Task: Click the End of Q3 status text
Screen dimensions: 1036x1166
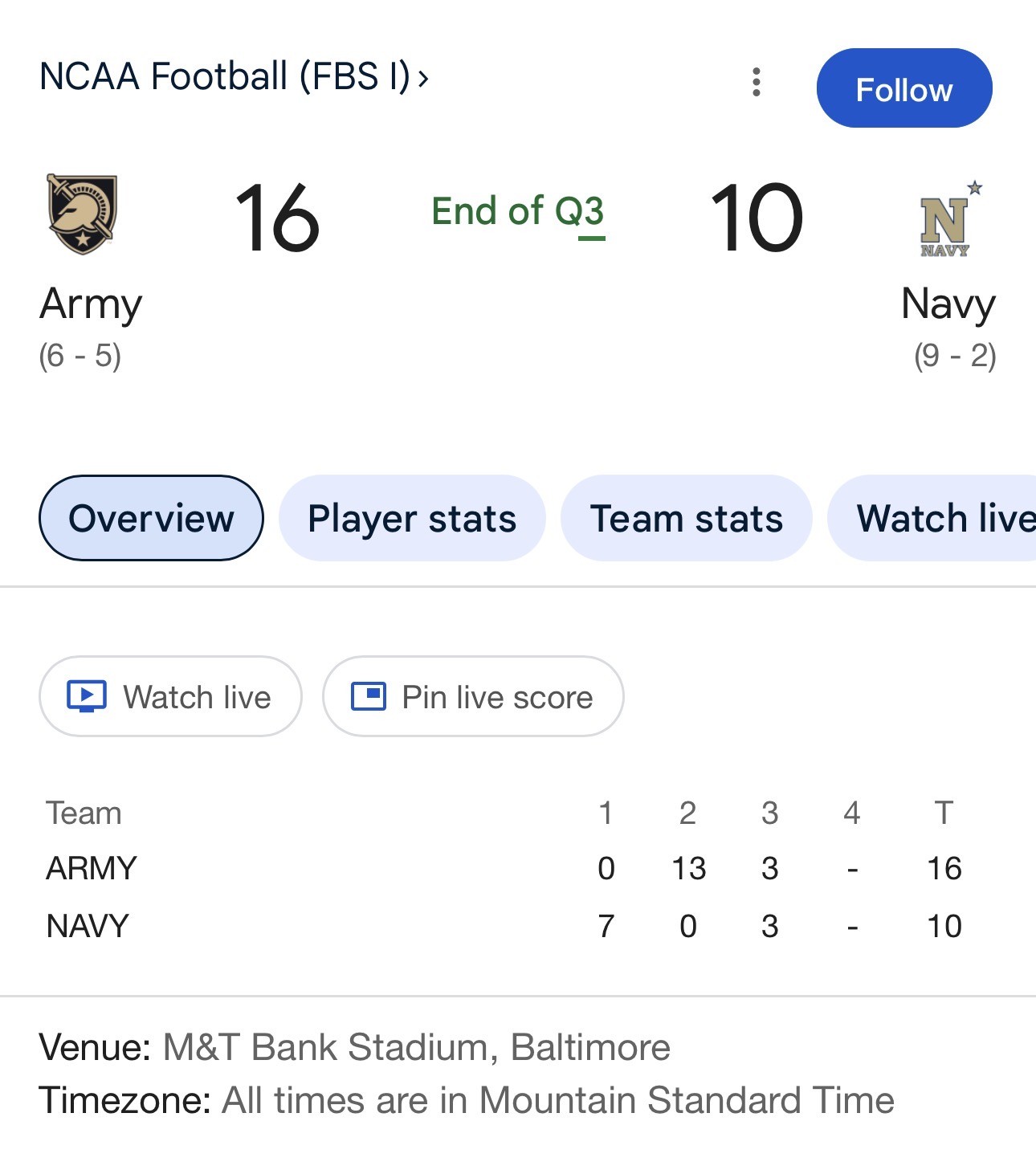Action: coord(517,212)
